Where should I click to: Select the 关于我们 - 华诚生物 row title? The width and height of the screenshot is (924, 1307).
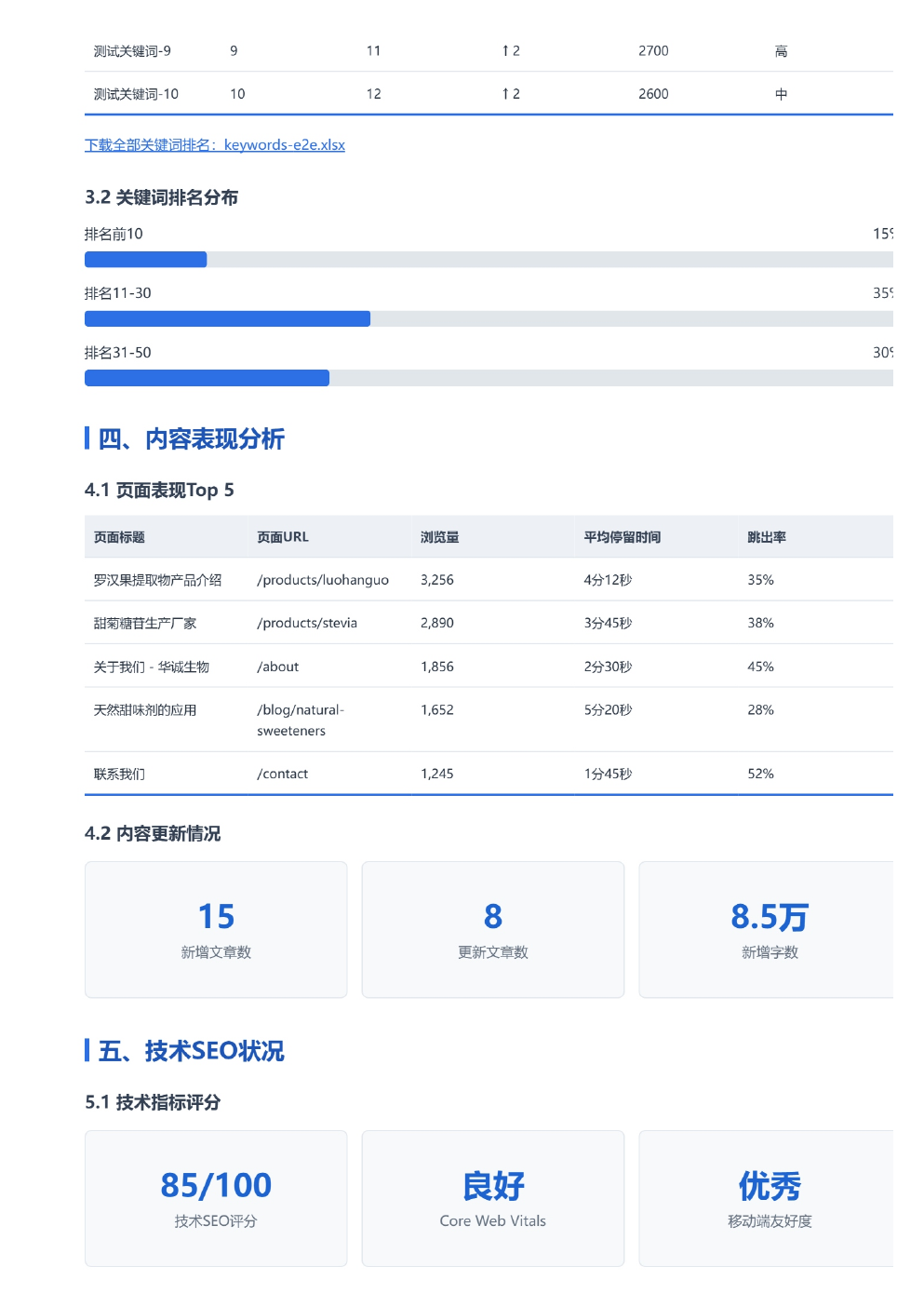pos(151,667)
